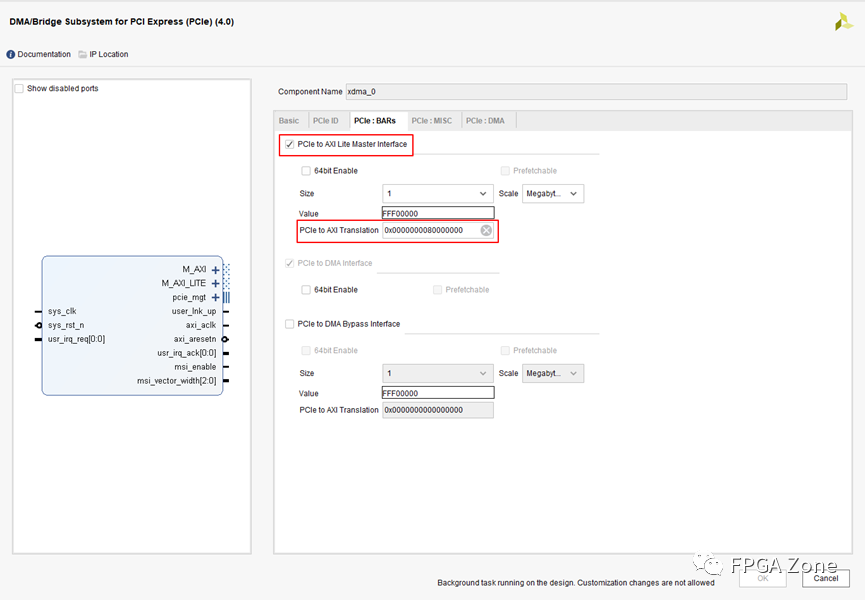Clear the PCIe to AXI Translation field
Viewport: 865px width, 600px height.
[x=486, y=231]
